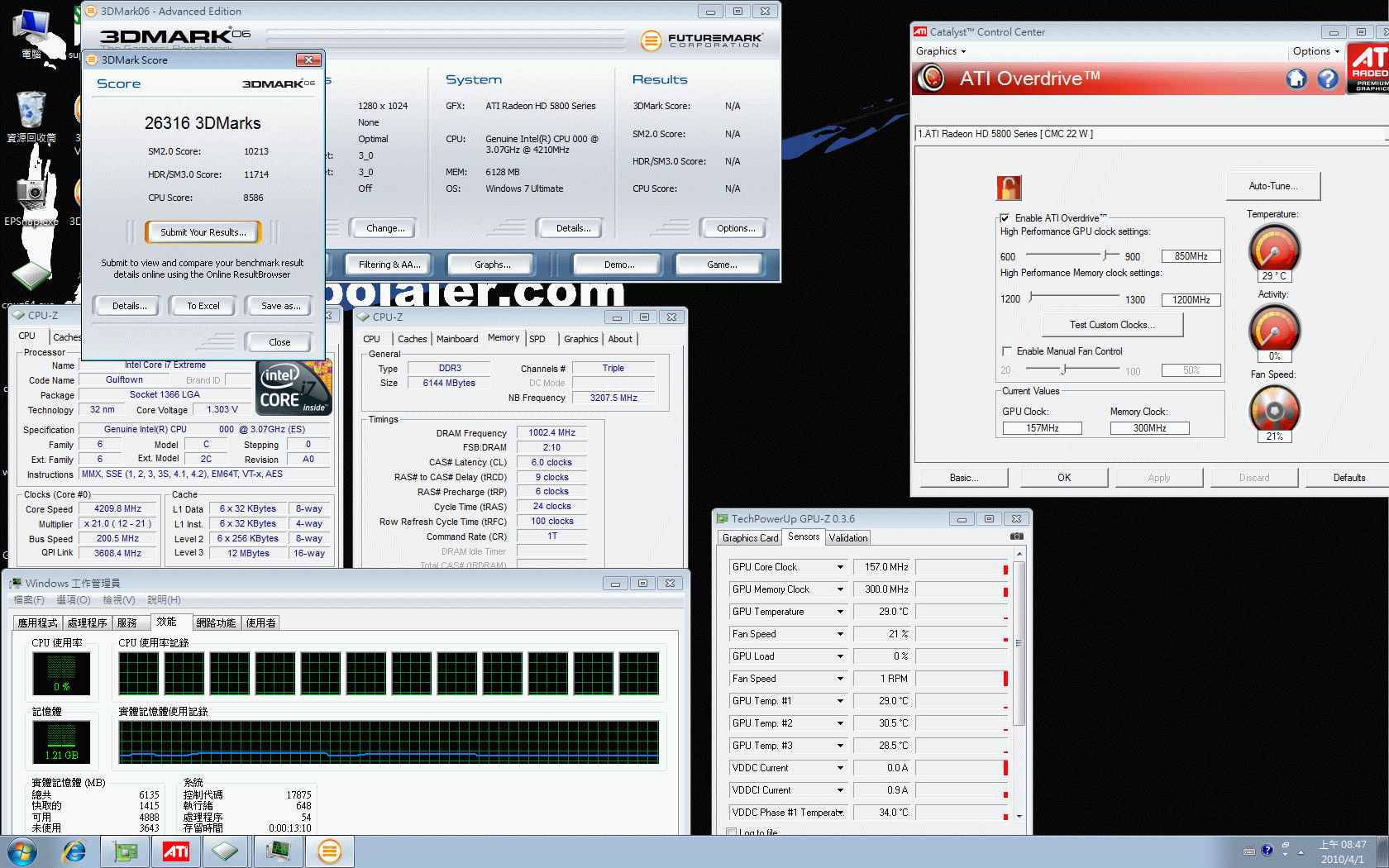Click the Temperature gauge in Overdrive

1274,250
